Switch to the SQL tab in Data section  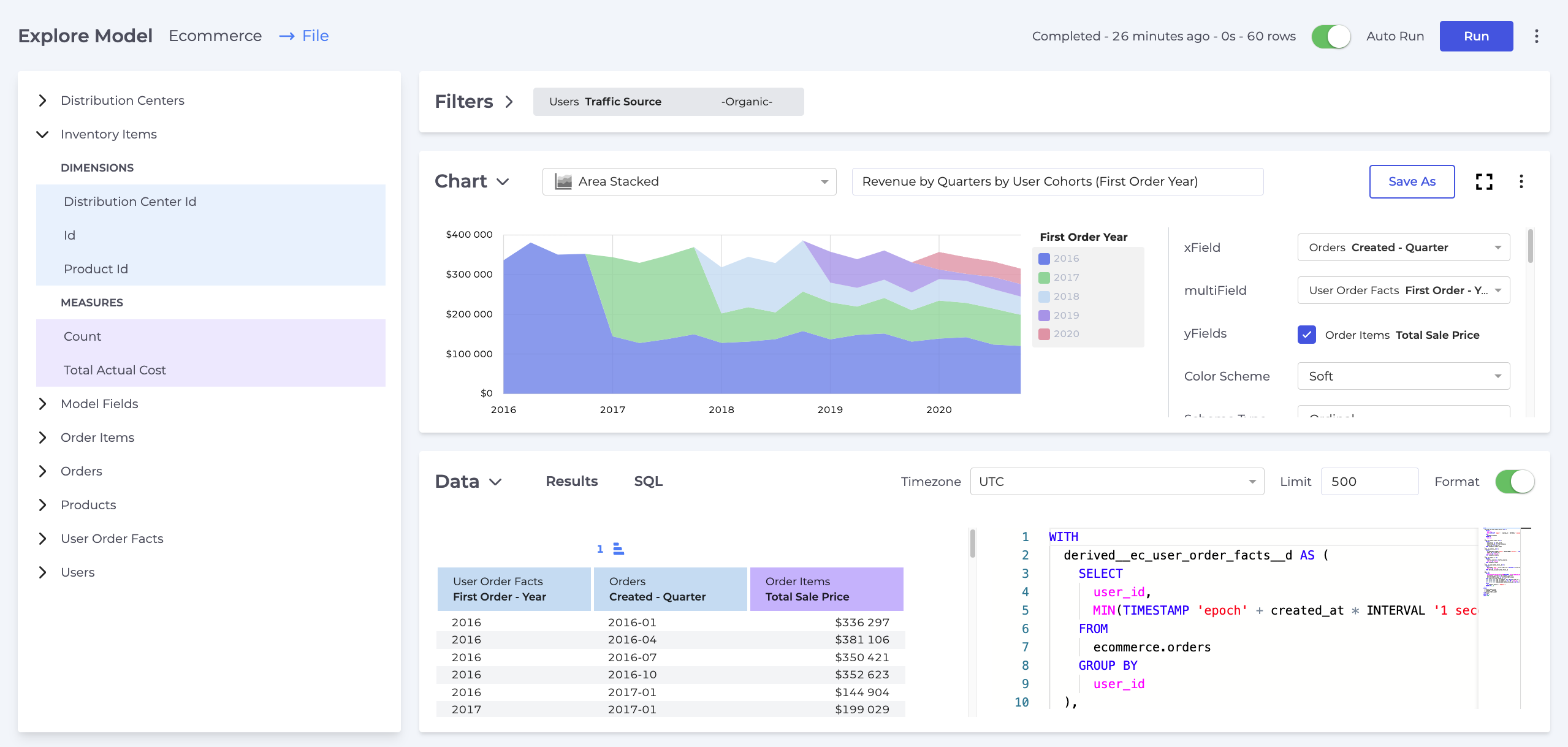(x=649, y=481)
